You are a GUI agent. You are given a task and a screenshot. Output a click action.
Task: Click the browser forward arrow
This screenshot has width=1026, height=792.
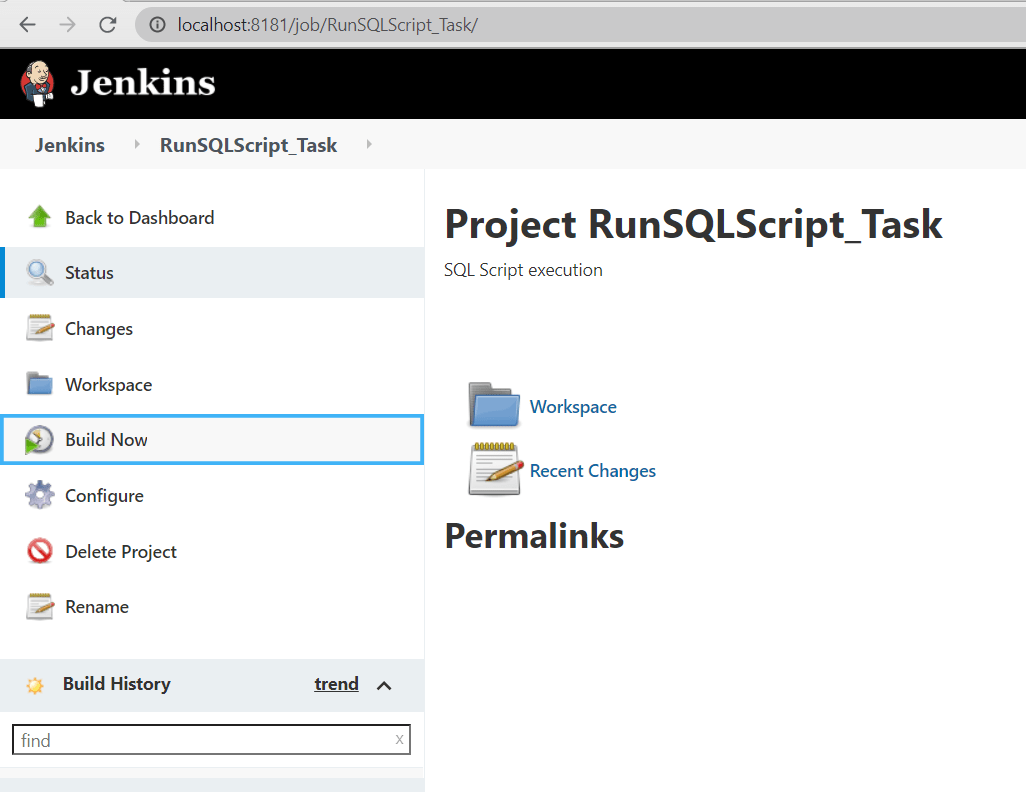coord(67,25)
